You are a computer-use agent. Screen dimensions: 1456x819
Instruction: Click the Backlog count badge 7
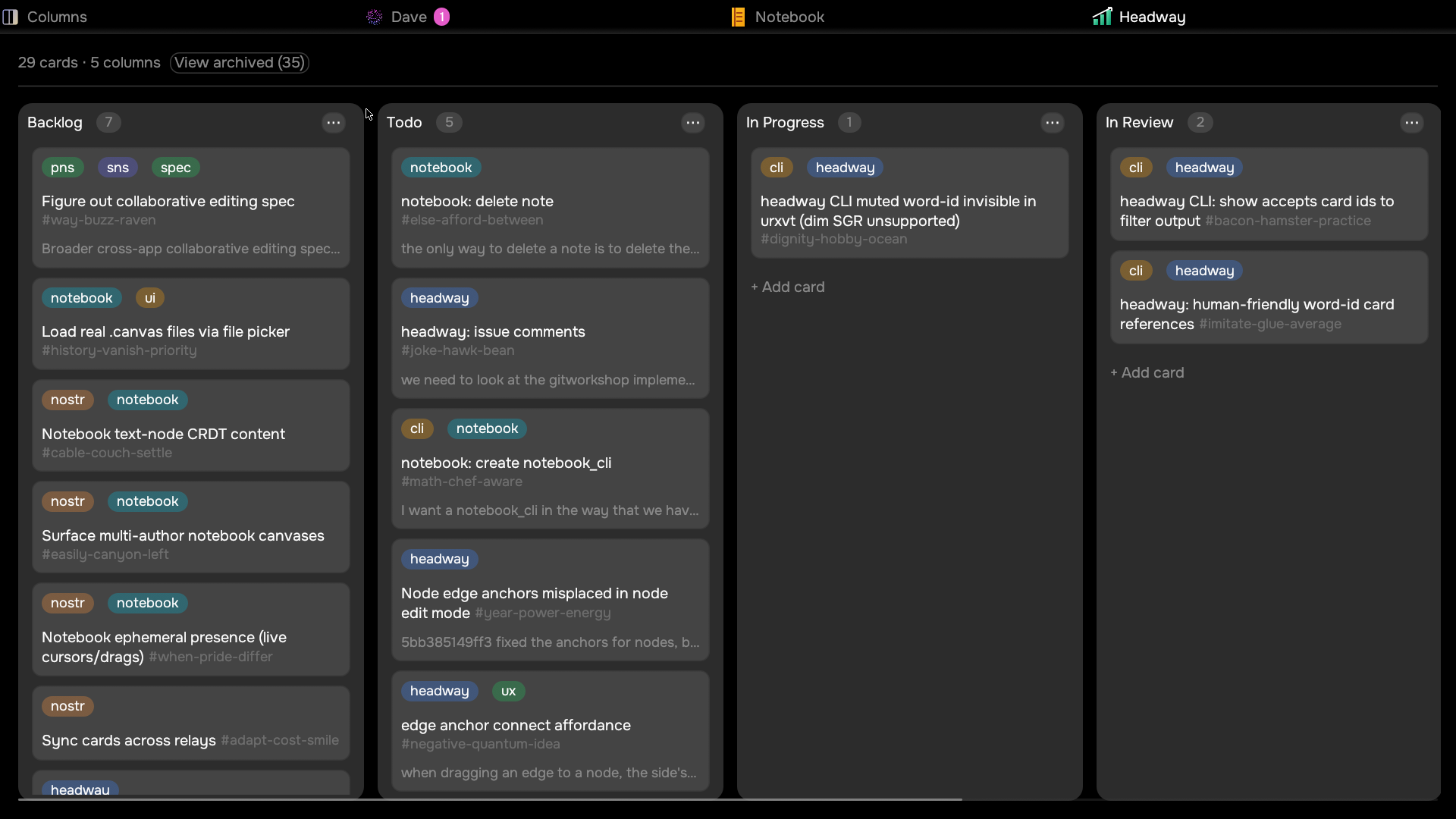click(x=108, y=122)
